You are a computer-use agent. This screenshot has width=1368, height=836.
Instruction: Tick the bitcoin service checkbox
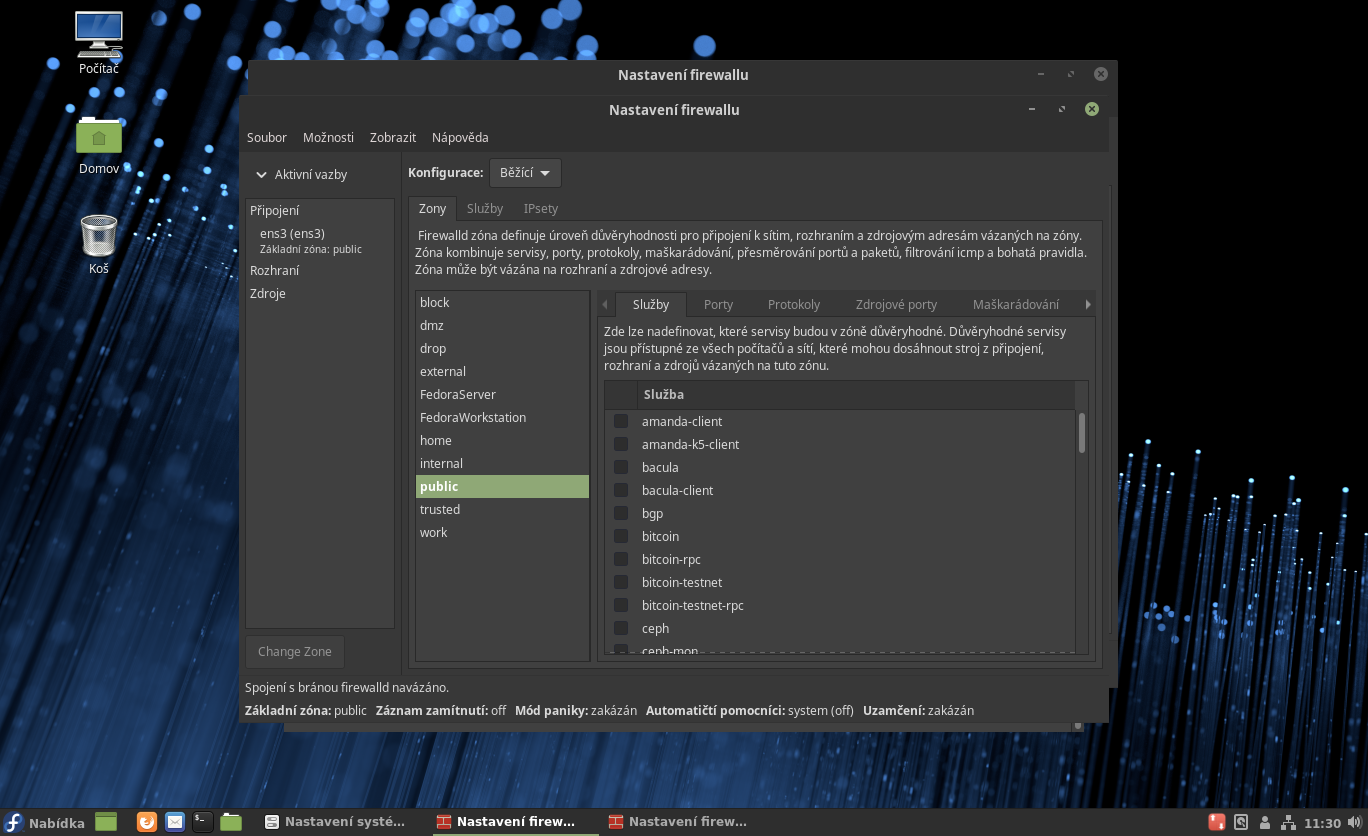tap(621, 536)
